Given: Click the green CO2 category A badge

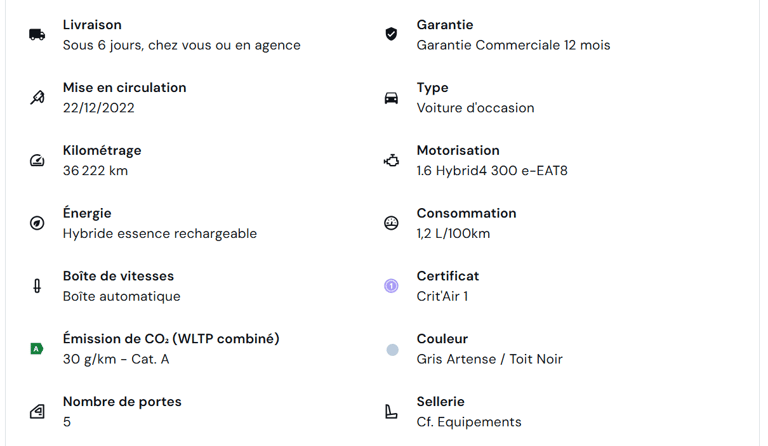Looking at the screenshot, I should pyautogui.click(x=37, y=349).
